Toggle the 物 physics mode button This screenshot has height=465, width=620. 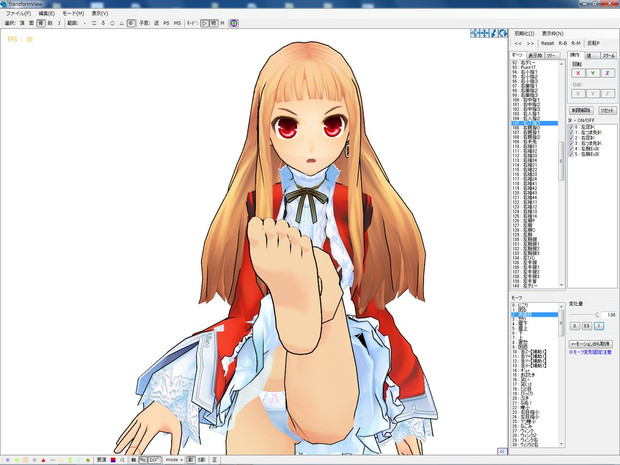pyautogui.click(x=214, y=23)
